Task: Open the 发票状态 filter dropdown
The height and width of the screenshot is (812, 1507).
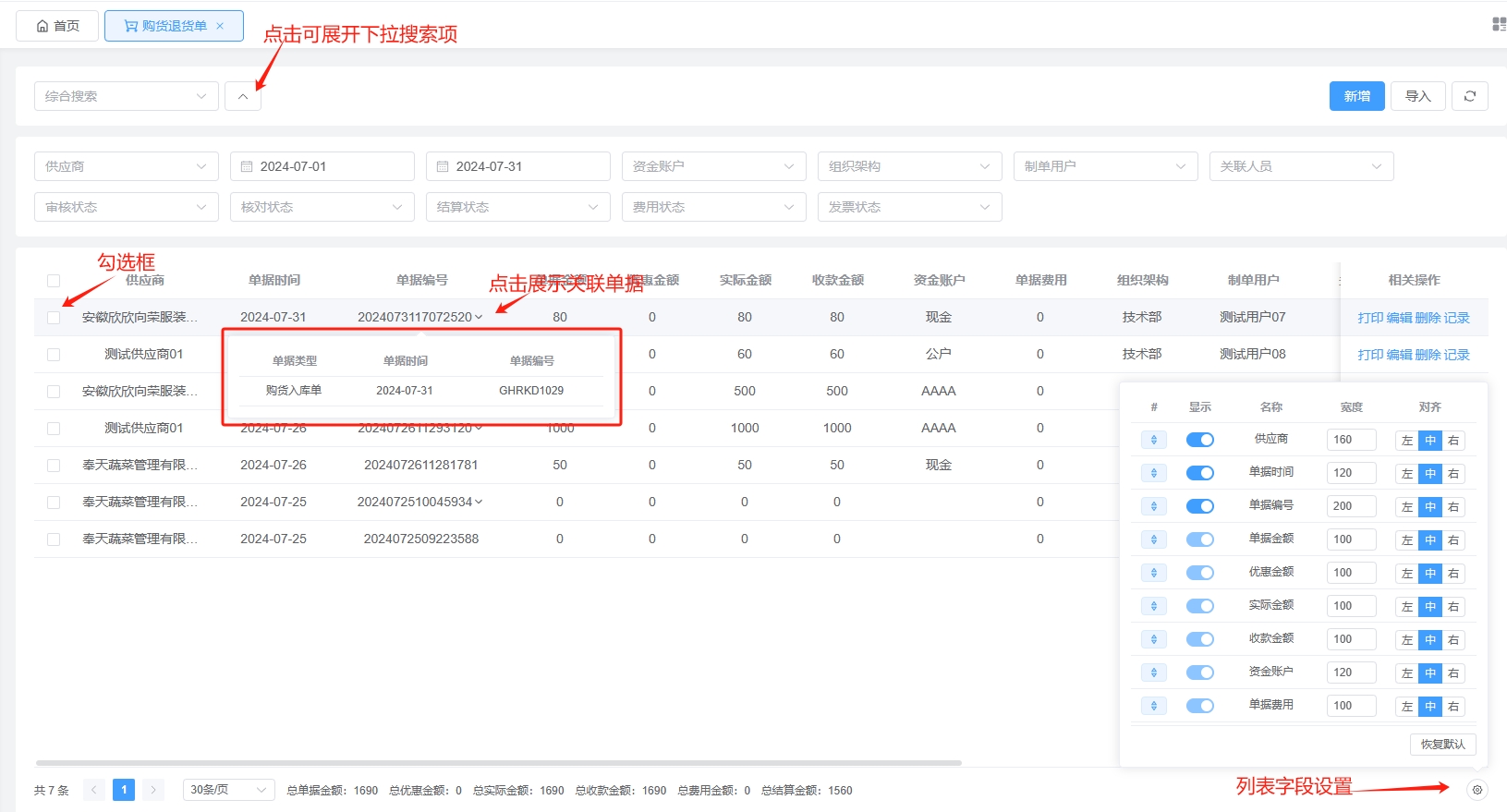Action: [x=910, y=207]
